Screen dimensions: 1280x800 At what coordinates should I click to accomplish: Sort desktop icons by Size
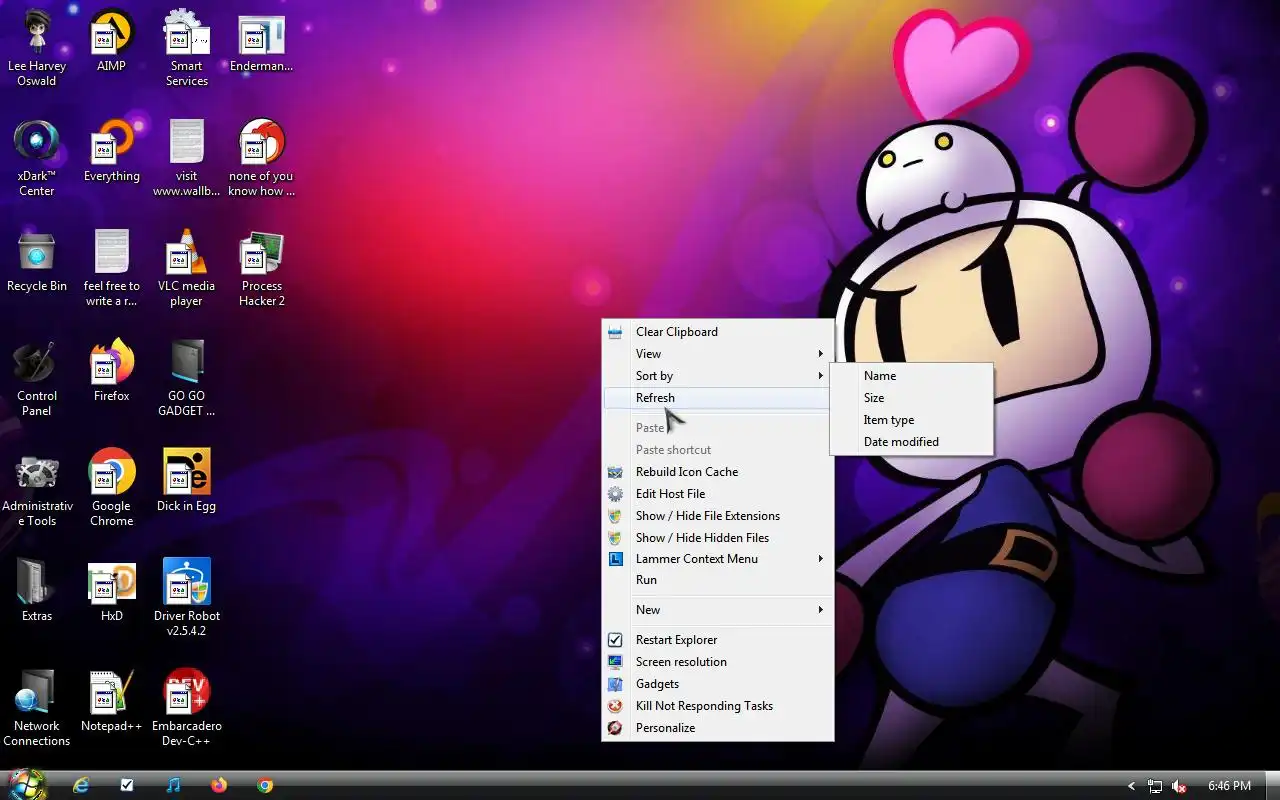click(x=912, y=398)
